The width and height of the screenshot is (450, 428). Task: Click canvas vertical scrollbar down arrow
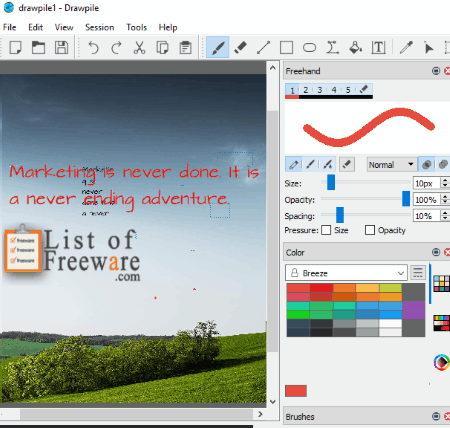(273, 401)
